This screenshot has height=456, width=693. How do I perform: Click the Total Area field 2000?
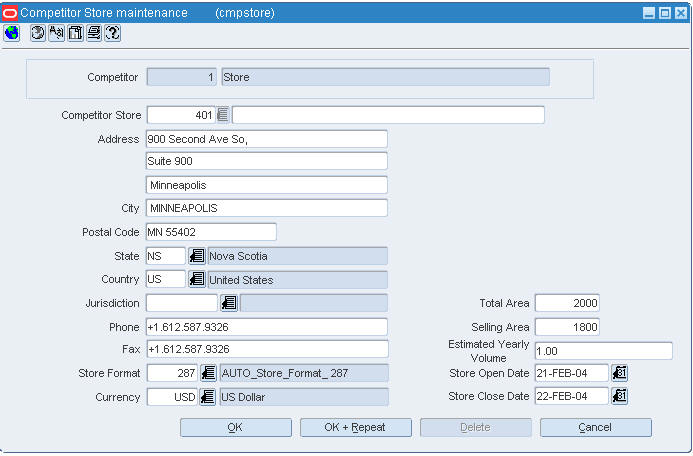[567, 303]
